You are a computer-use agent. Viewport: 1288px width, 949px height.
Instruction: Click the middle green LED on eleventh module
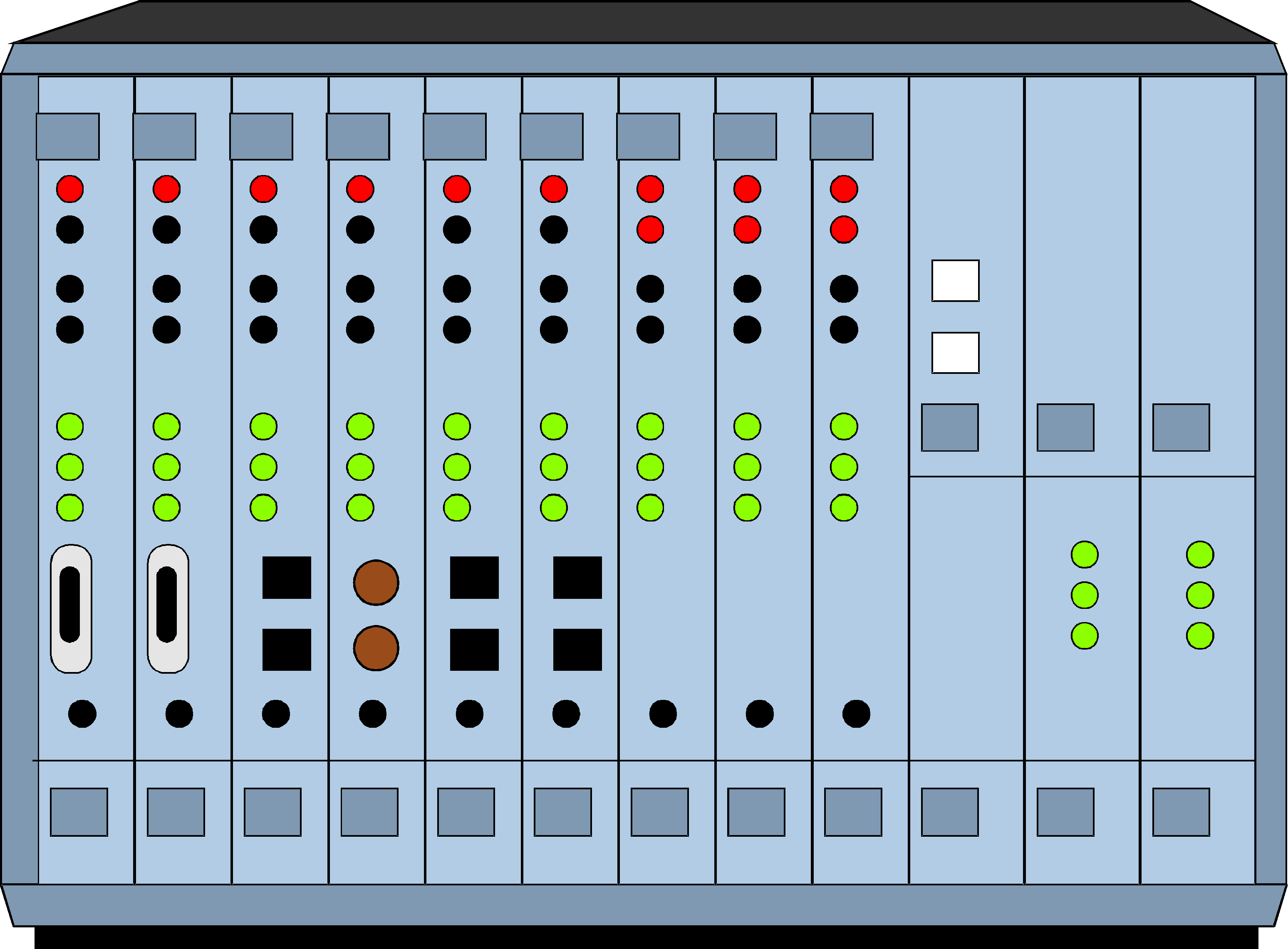tap(1085, 595)
